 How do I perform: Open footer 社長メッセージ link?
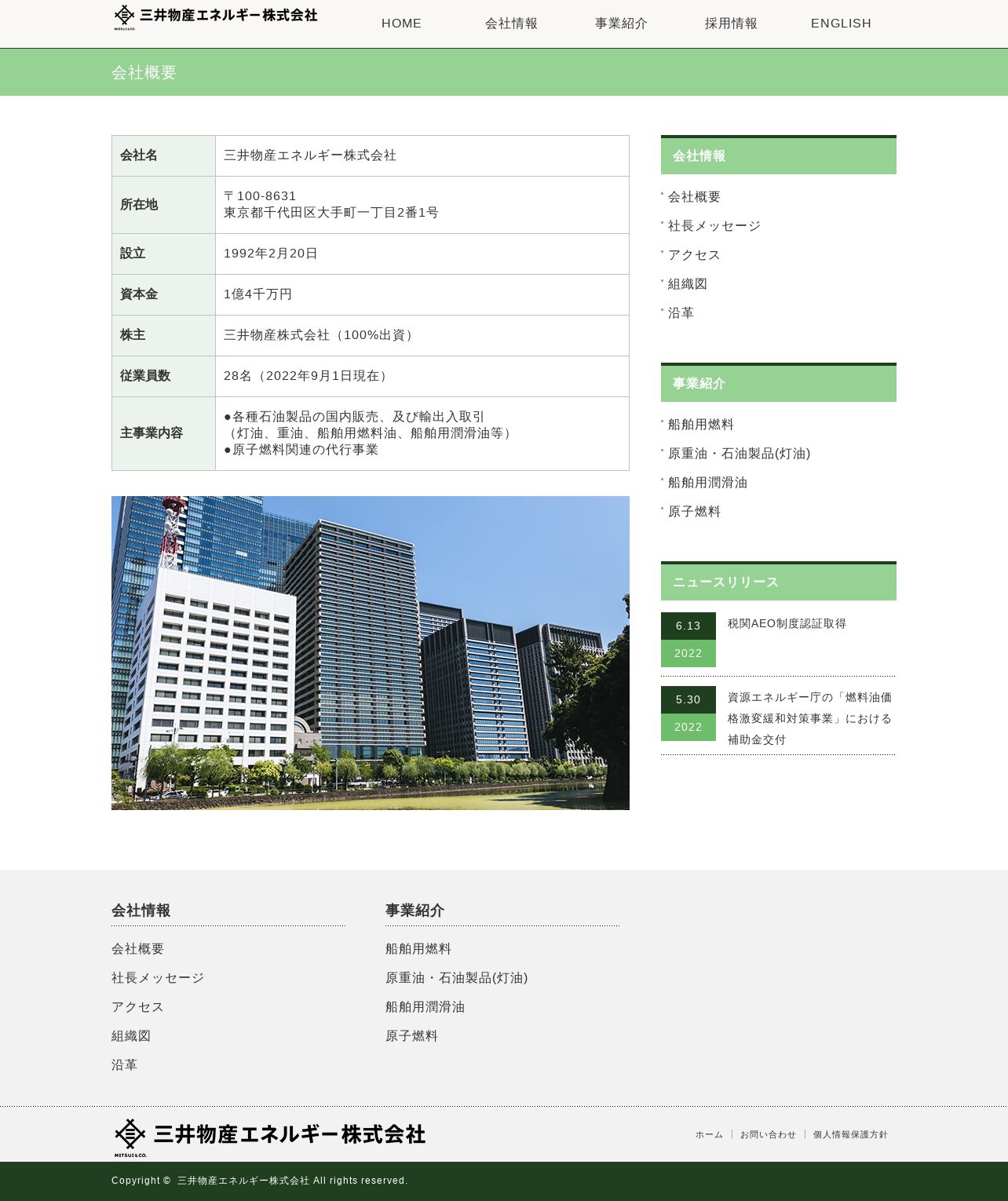[157, 978]
